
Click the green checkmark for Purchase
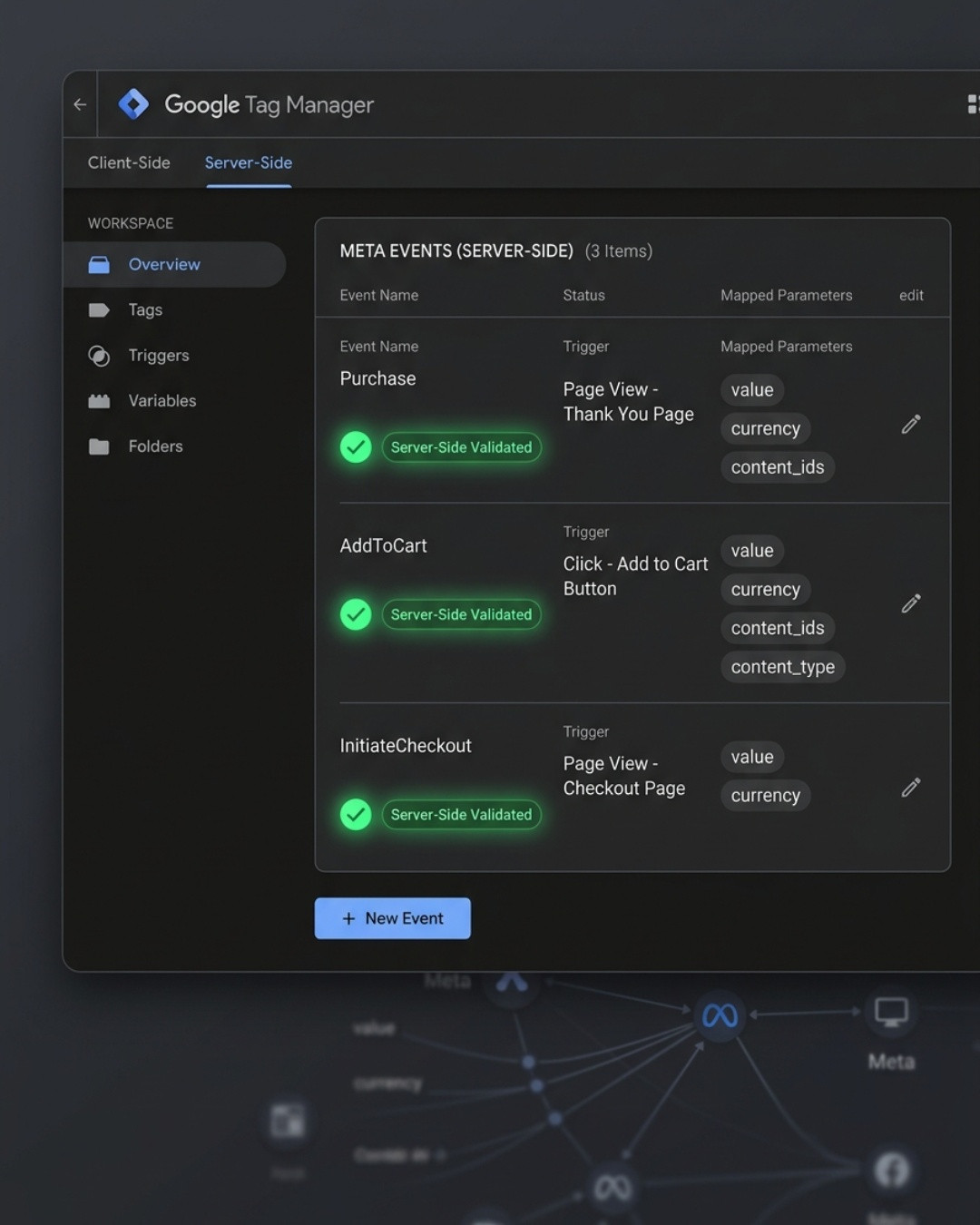[x=356, y=446]
